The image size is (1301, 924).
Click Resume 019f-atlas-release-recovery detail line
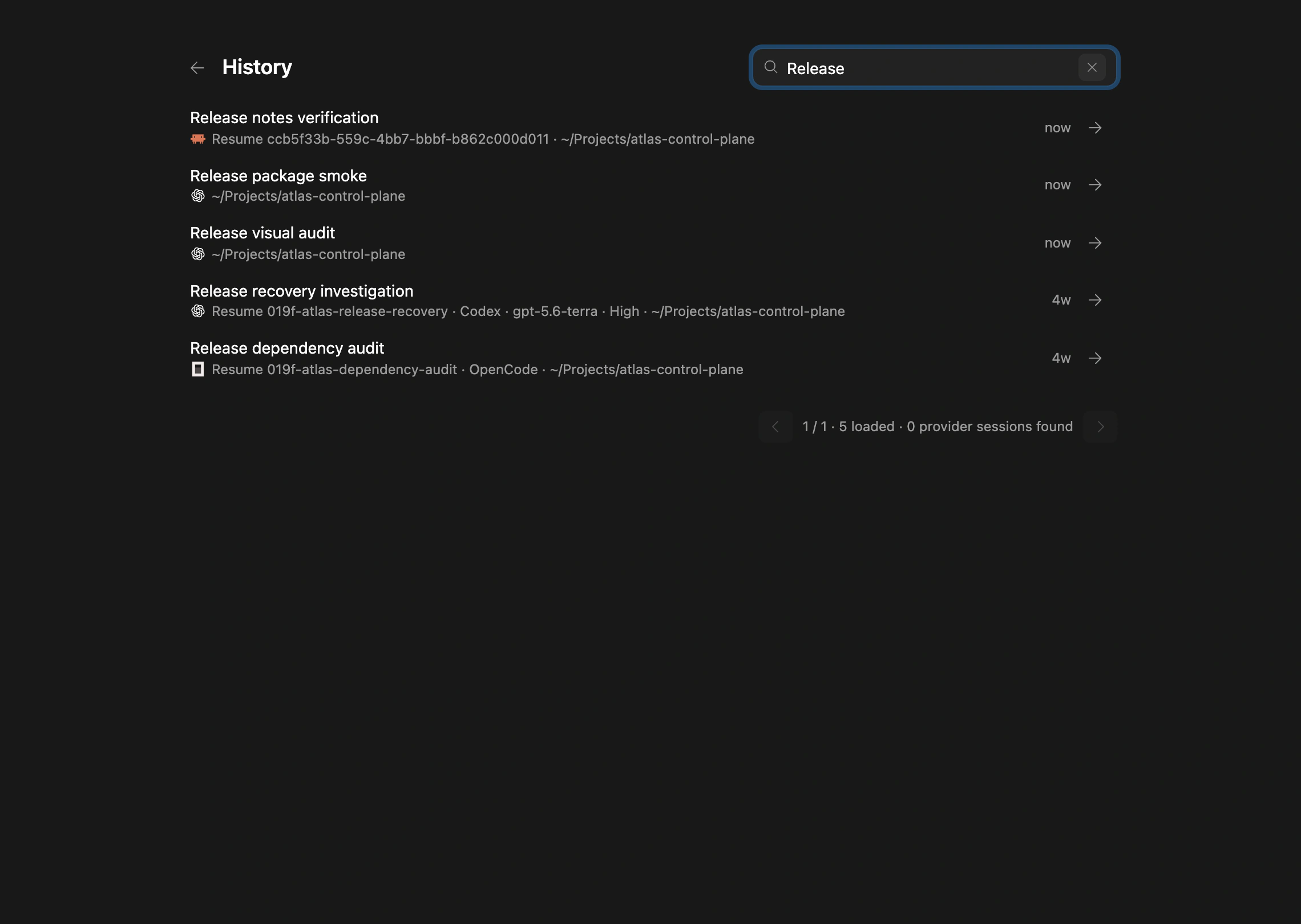coord(528,311)
